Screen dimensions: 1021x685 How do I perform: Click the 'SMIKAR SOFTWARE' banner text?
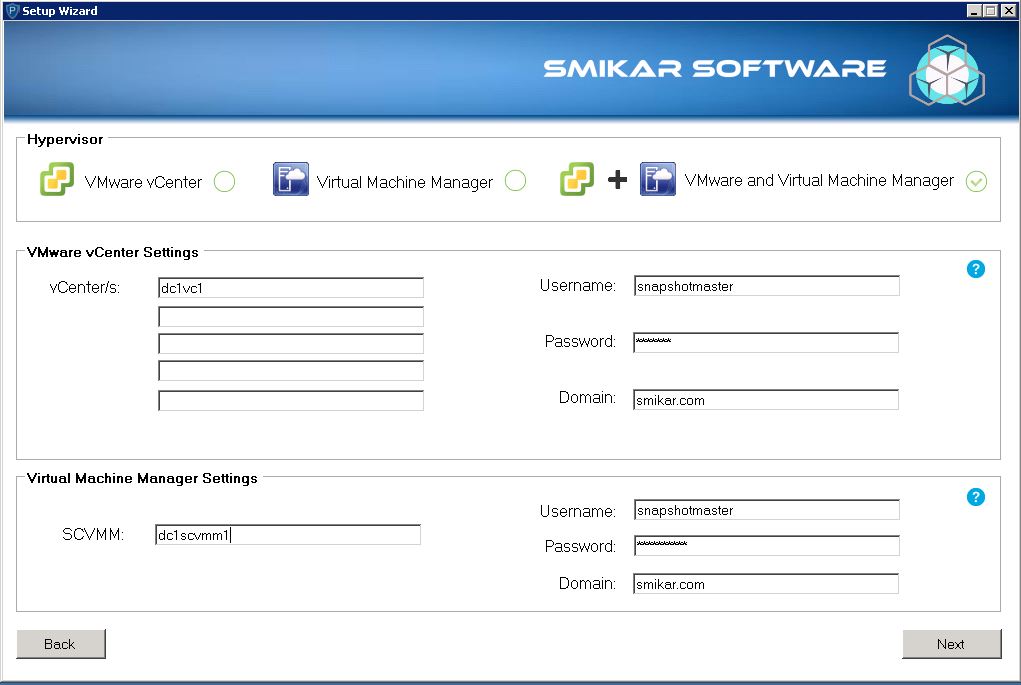[x=714, y=68]
